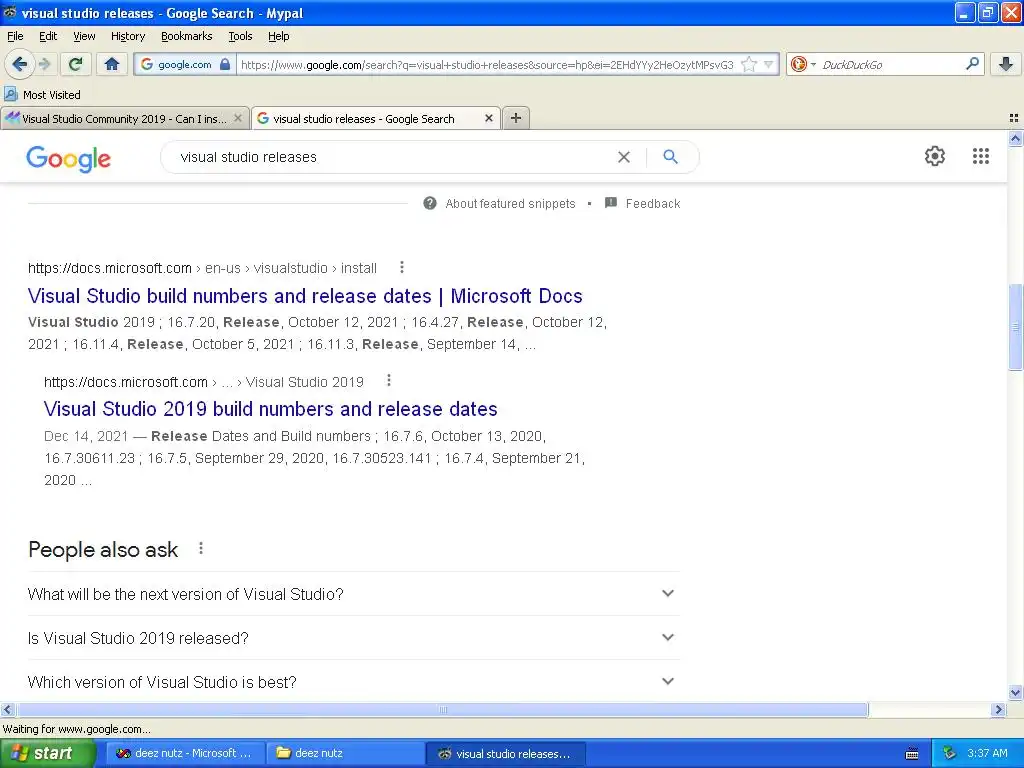The height and width of the screenshot is (768, 1024).
Task: Open the downloads arrow button
Action: tap(1006, 64)
